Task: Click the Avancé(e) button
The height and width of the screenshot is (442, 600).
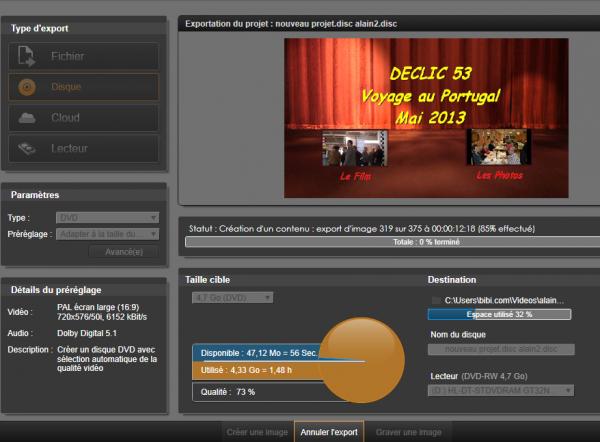Action: click(124, 252)
